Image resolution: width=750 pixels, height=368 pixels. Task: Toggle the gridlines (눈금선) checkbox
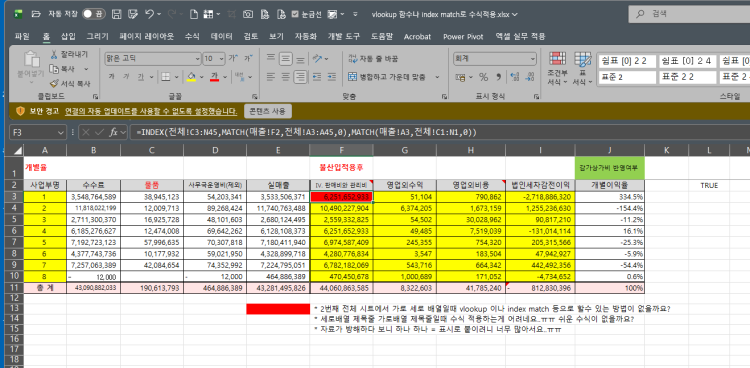pyautogui.click(x=295, y=14)
